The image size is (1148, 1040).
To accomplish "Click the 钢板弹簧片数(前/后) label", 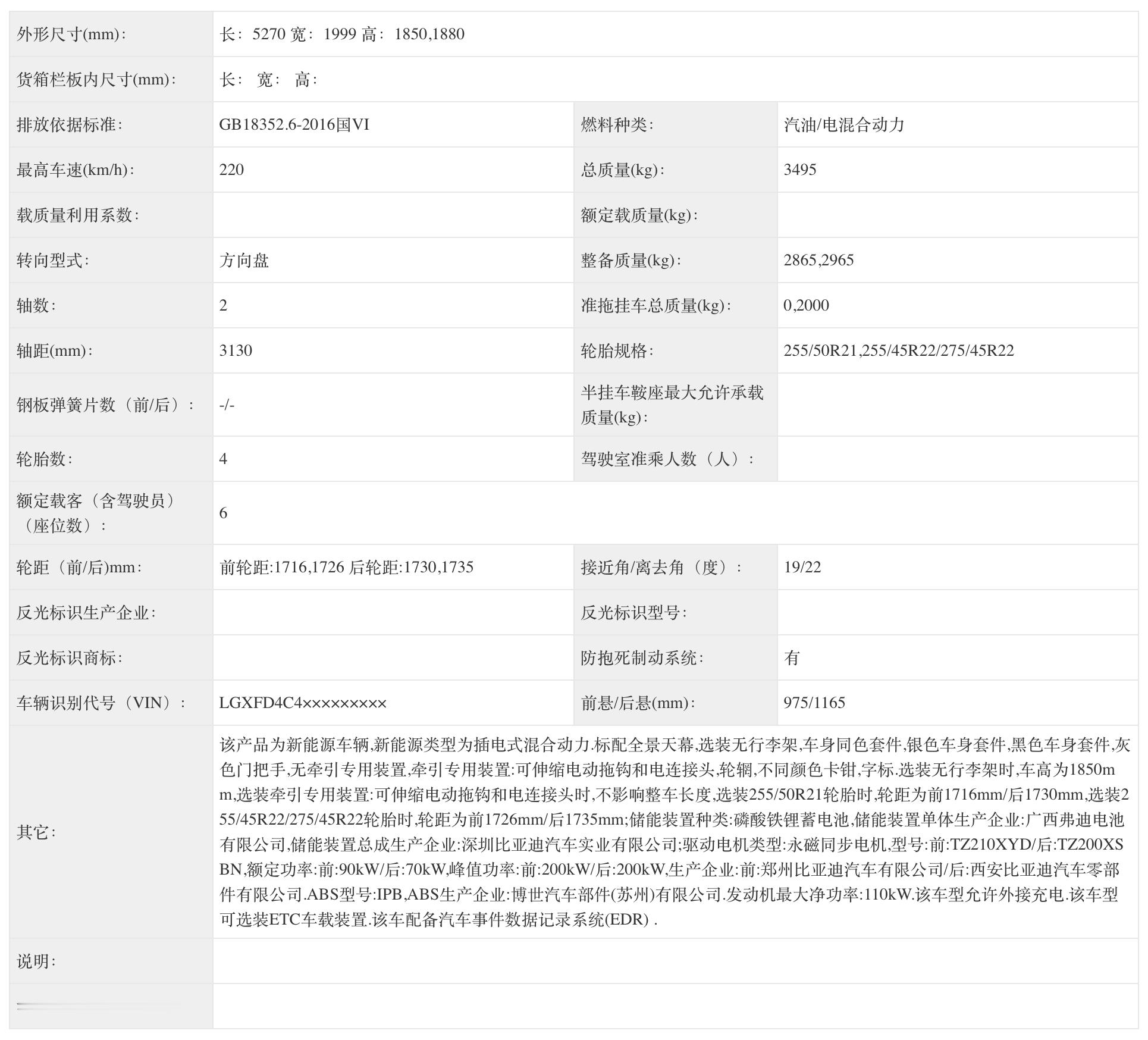I will 106,405.
